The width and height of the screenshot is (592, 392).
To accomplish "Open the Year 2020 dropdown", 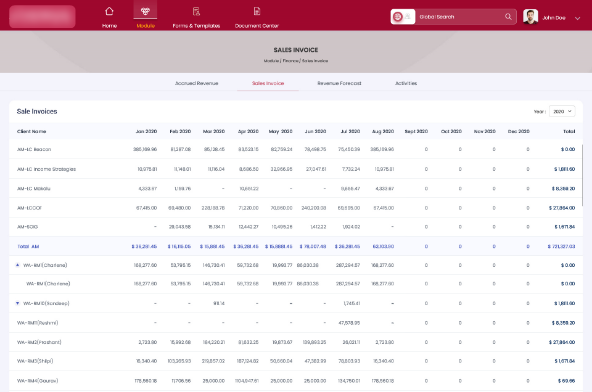I will click(x=562, y=111).
